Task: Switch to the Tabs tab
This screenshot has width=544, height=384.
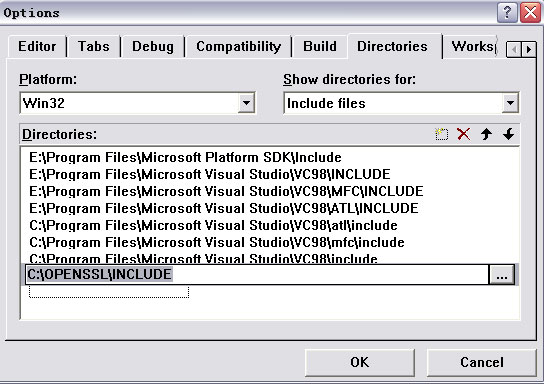Action: 94,46
